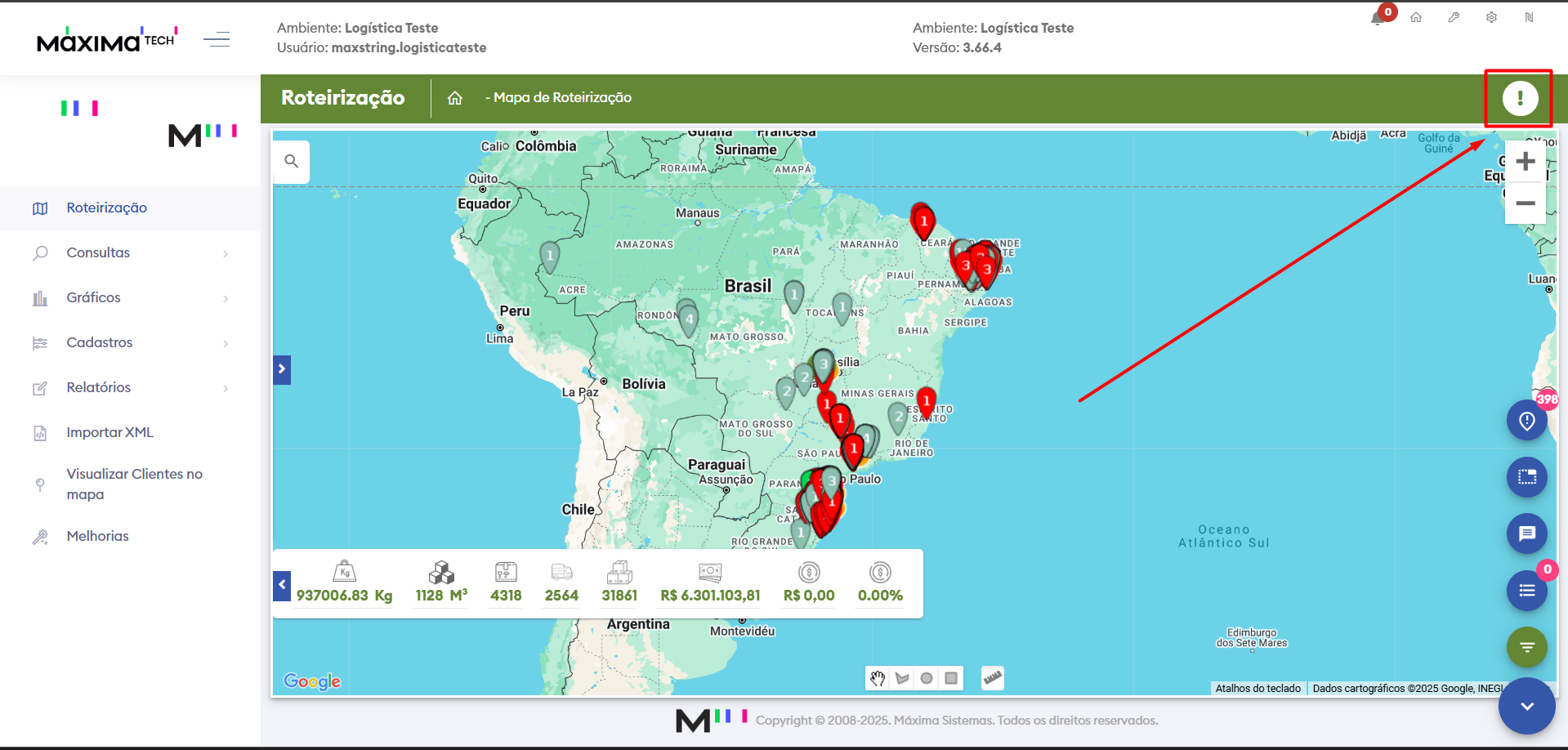Click the R$ 6.301.103,81 total value

click(x=710, y=596)
